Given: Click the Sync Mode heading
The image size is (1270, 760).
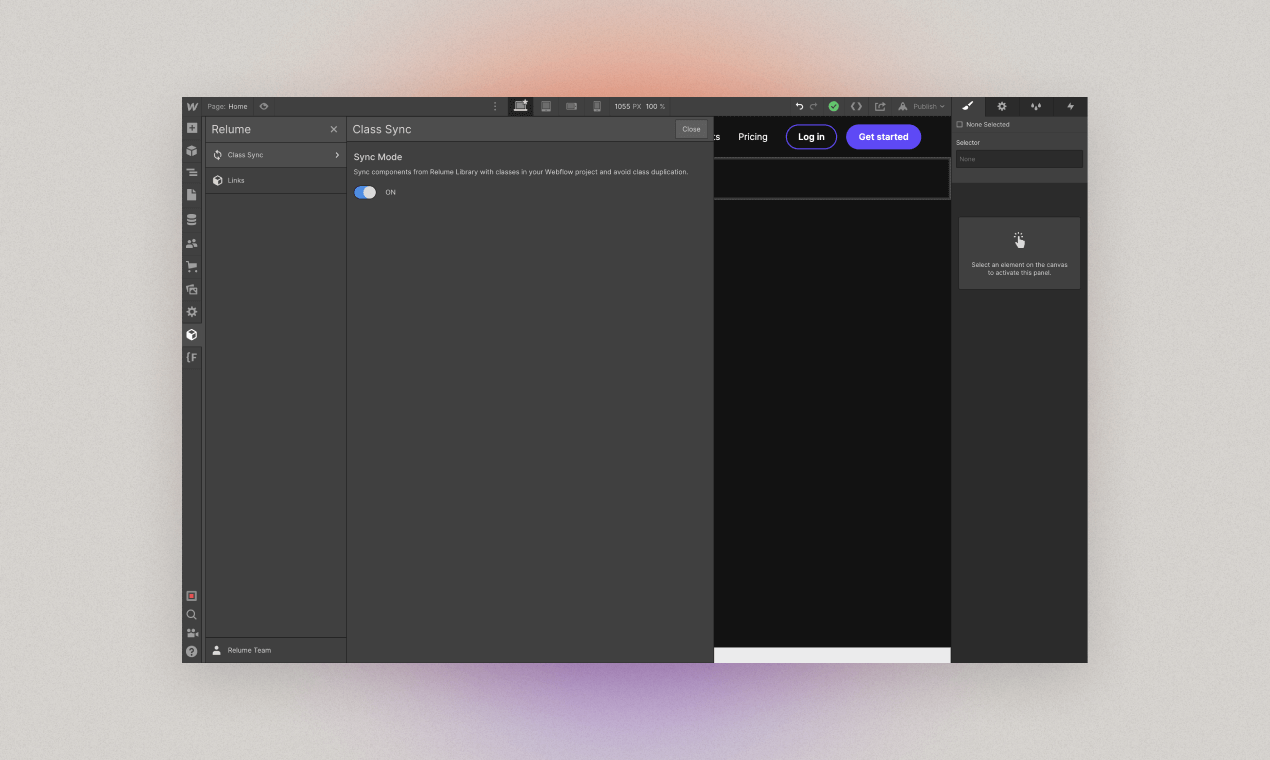Looking at the screenshot, I should coord(378,157).
